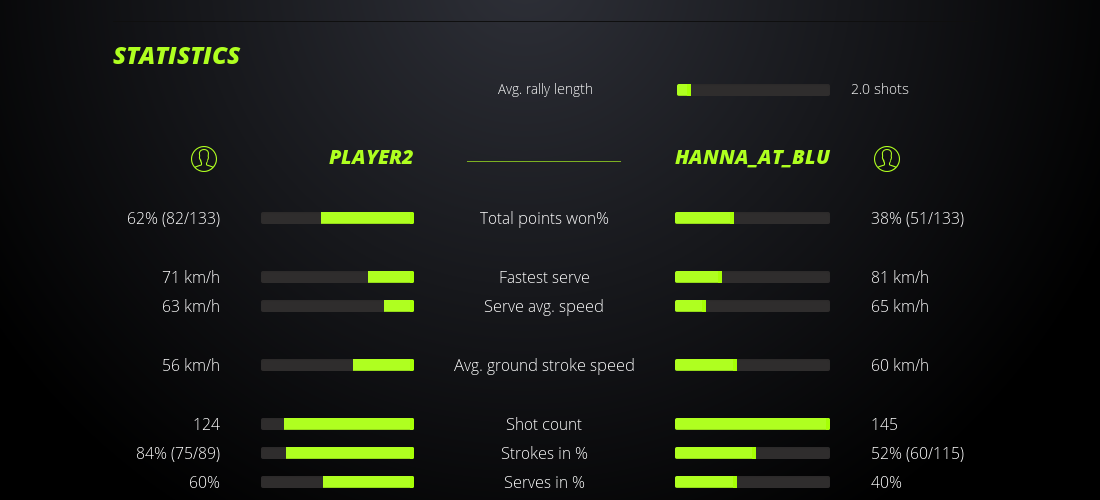This screenshot has width=1100, height=500.
Task: Click PLAYER2's Total points won bar
Action: coord(337,218)
